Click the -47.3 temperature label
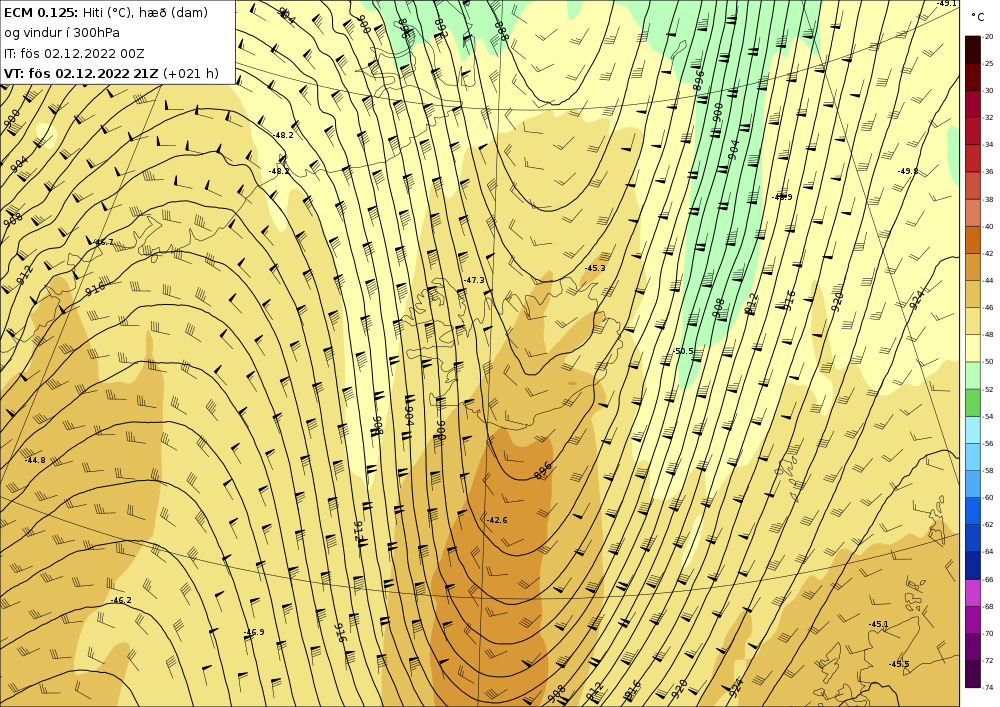 click(474, 280)
